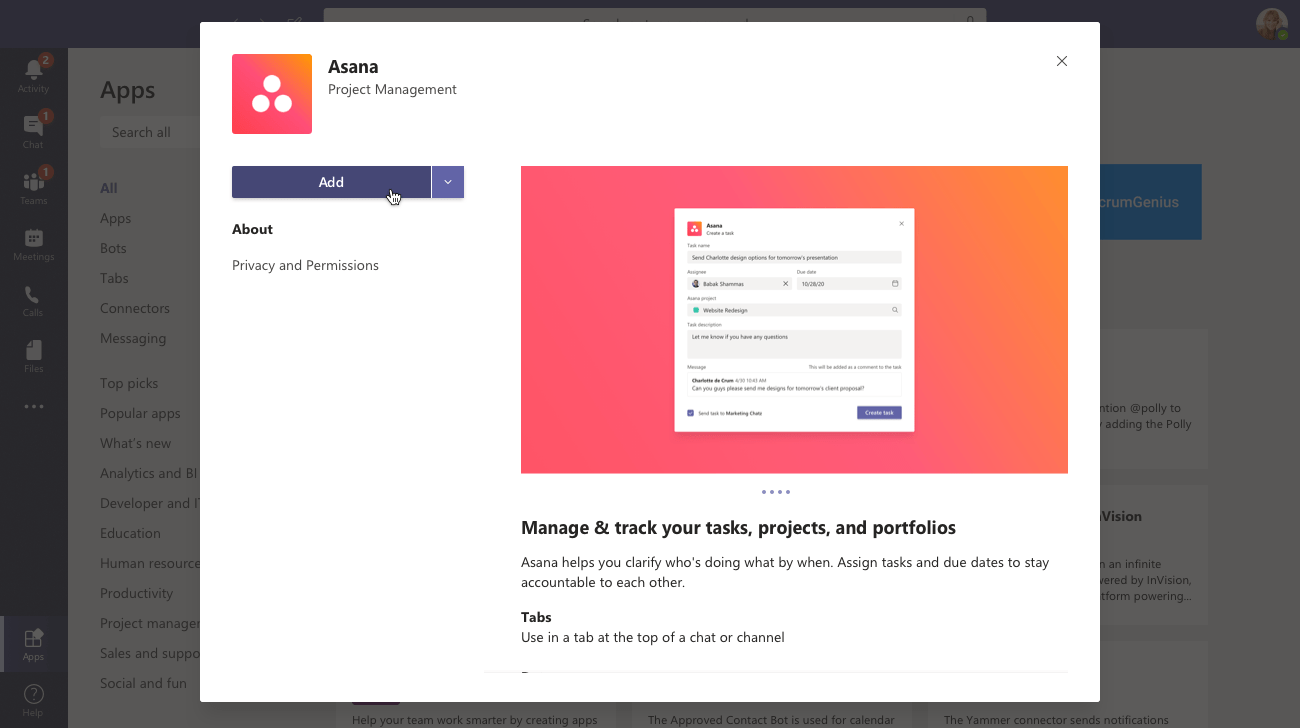The width and height of the screenshot is (1300, 728).
Task: Choose the Productivity category
Action: pyautogui.click(x=137, y=593)
